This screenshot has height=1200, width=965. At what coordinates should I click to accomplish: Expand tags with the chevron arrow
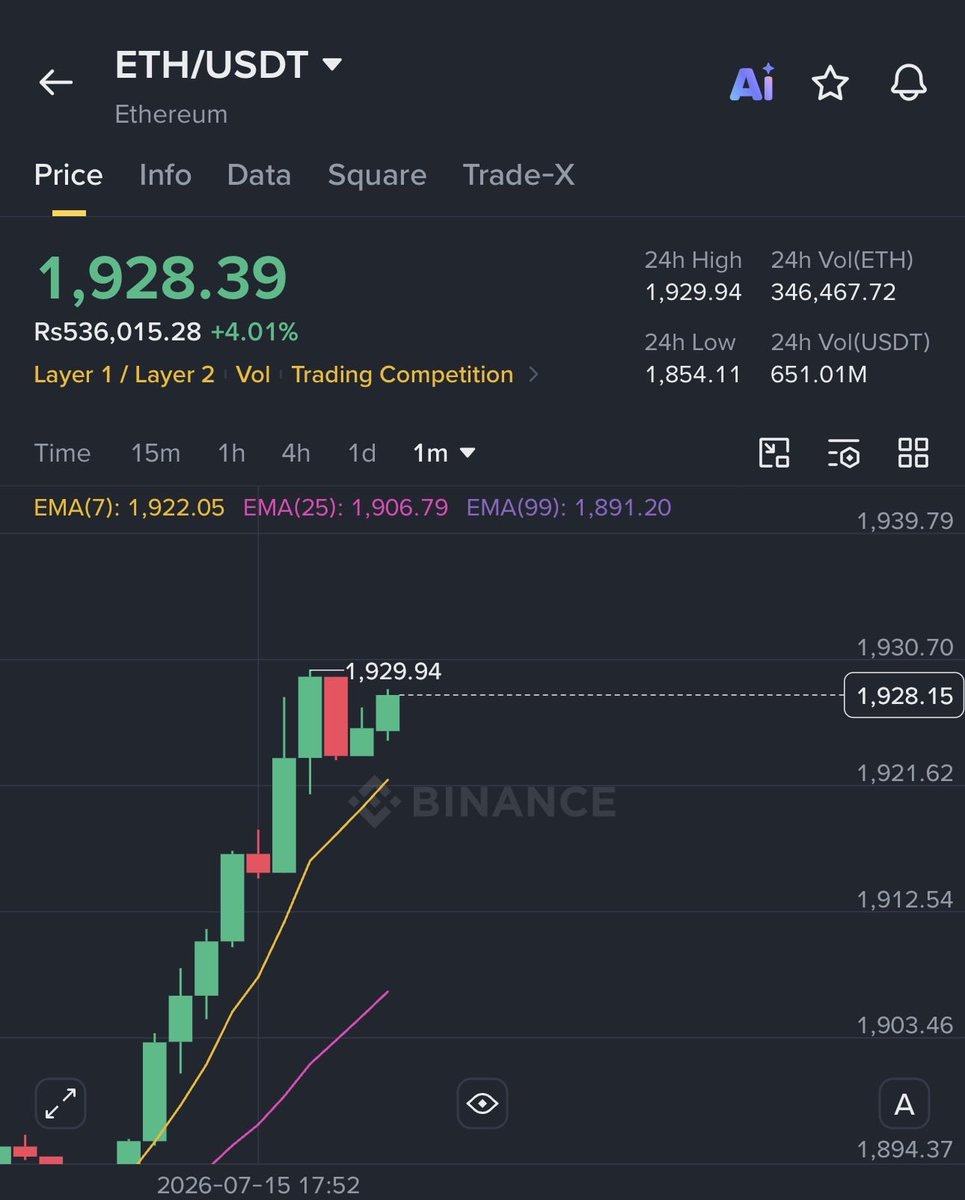(x=533, y=375)
